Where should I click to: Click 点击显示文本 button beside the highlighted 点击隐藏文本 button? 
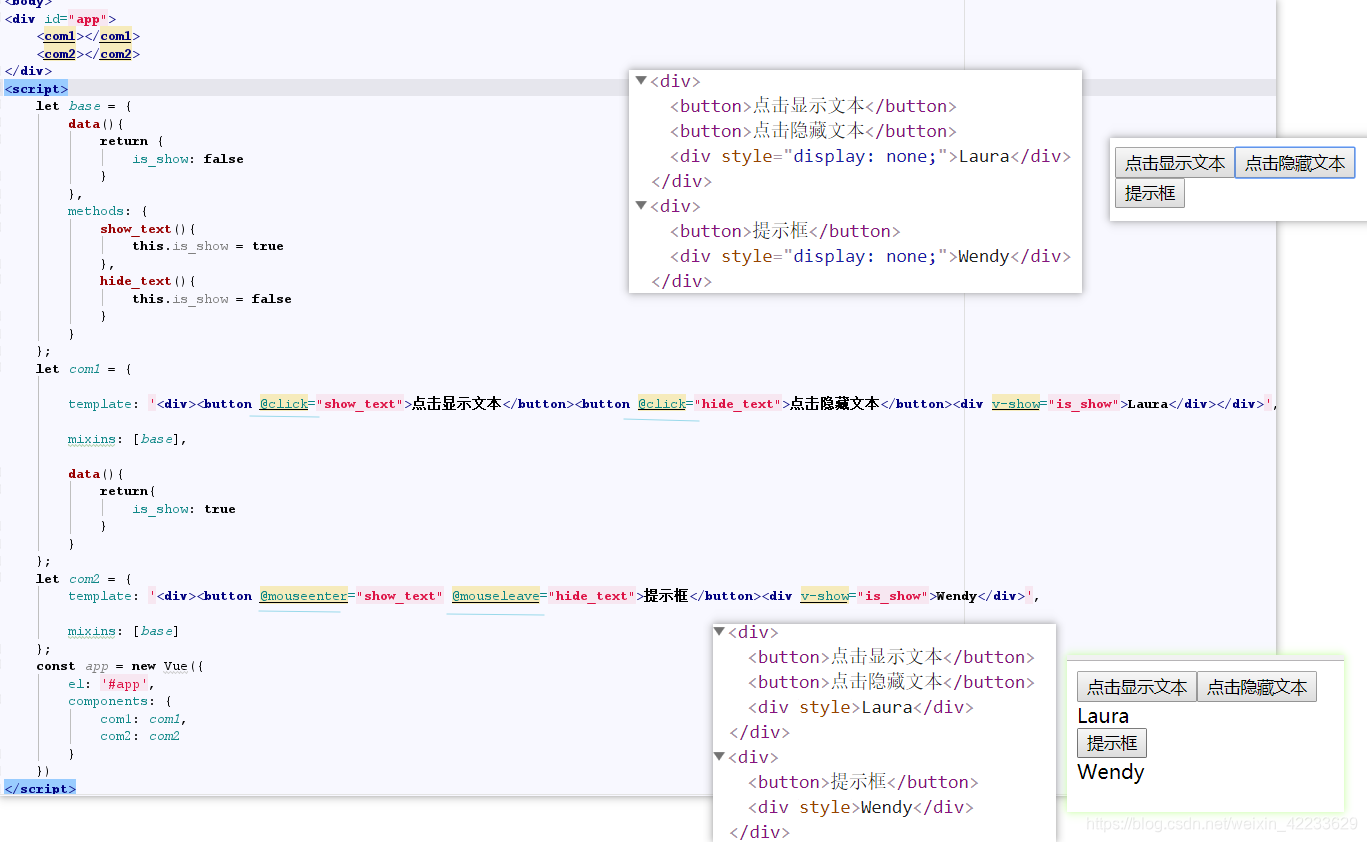point(1175,163)
